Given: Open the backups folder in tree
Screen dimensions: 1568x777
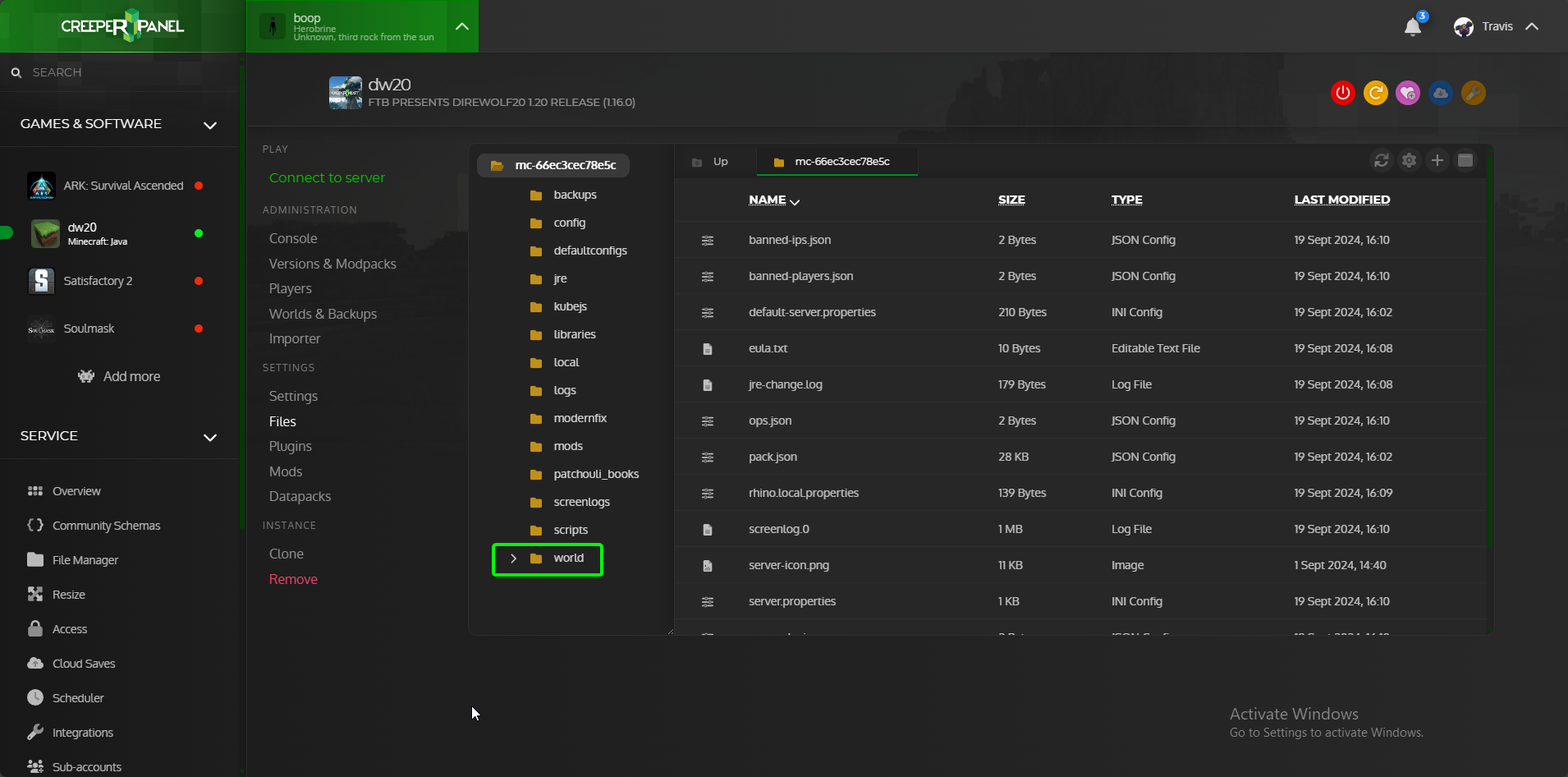Looking at the screenshot, I should click(x=563, y=195).
